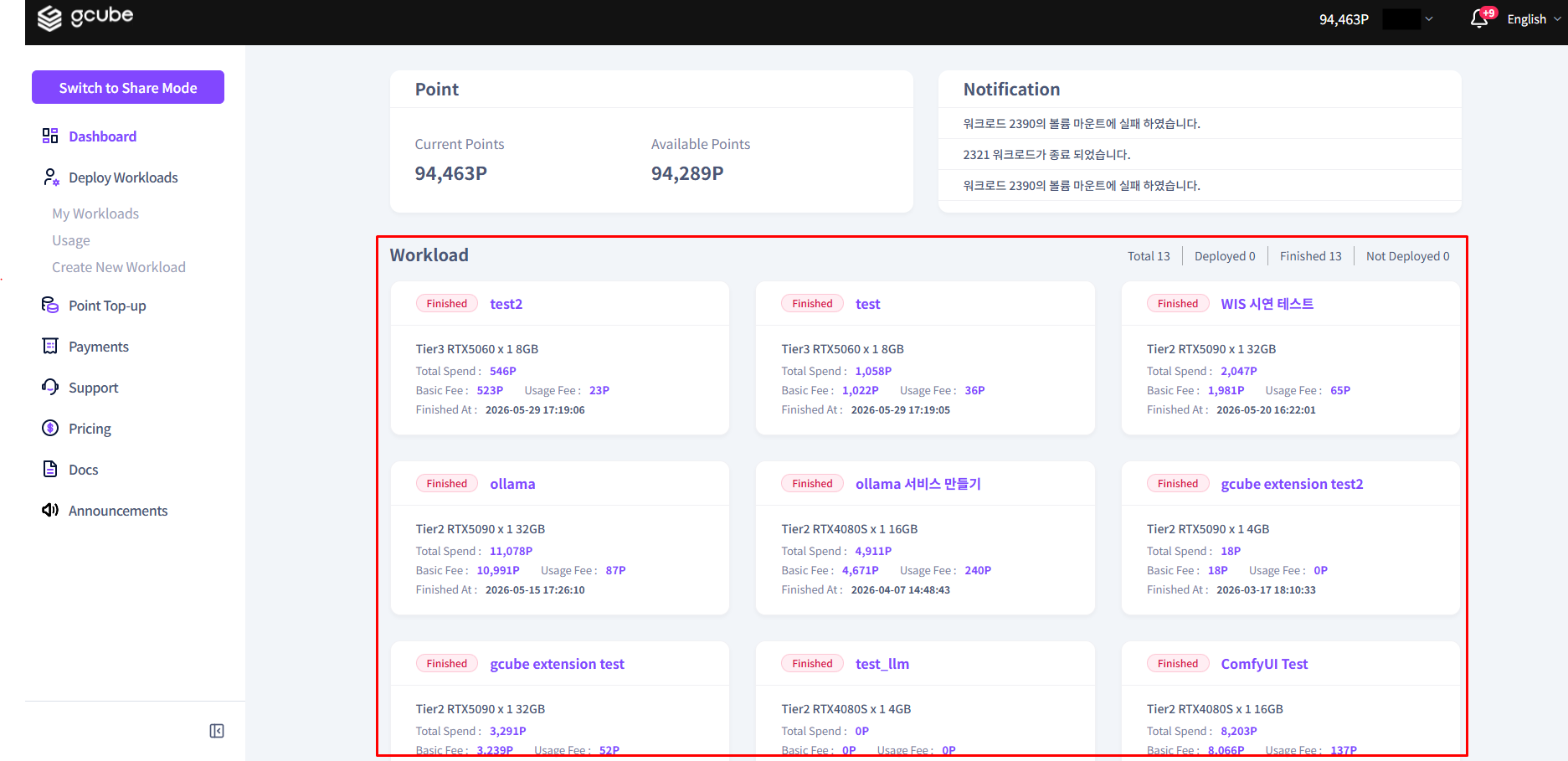Open the test2 workload
Image resolution: width=1568 pixels, height=761 pixels.
pos(506,304)
